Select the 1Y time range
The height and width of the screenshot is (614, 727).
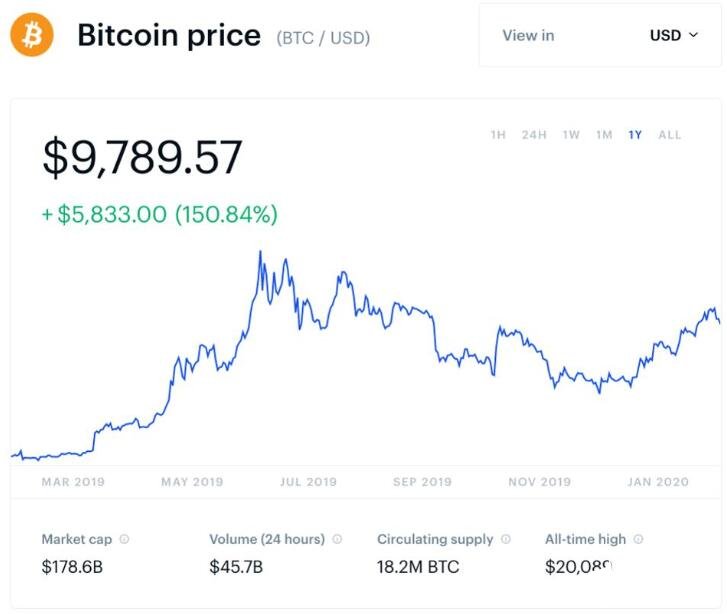click(x=635, y=135)
